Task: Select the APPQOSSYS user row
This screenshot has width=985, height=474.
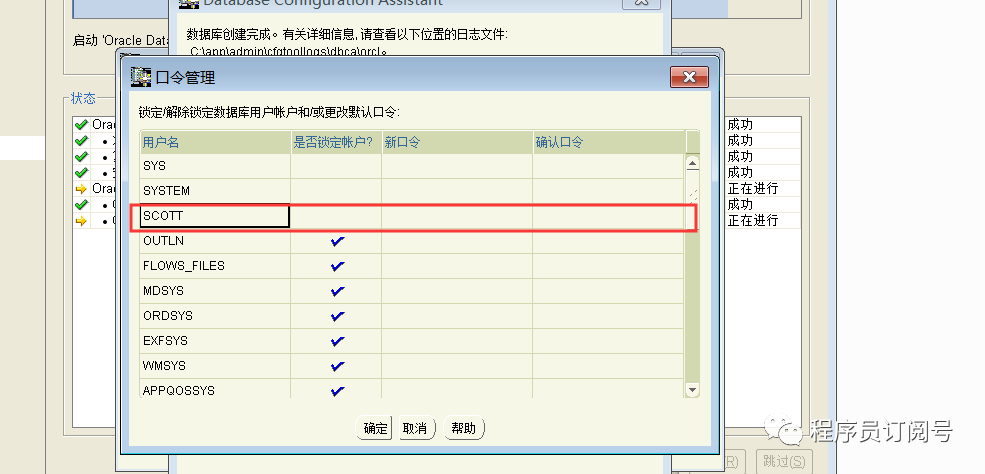Action: click(x=411, y=391)
